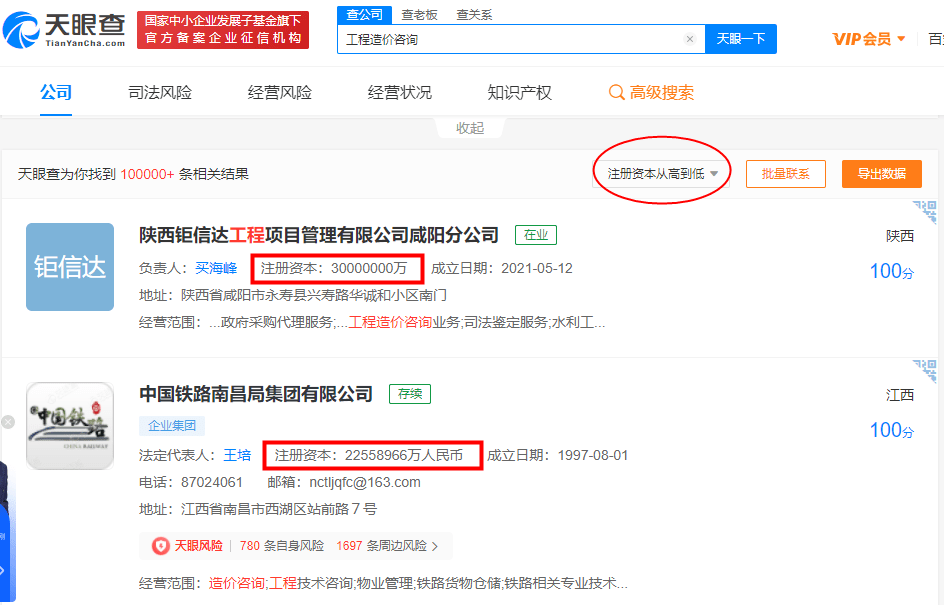The height and width of the screenshot is (605, 944).
Task: Switch to the 查关系 search tab
Action: [x=474, y=14]
